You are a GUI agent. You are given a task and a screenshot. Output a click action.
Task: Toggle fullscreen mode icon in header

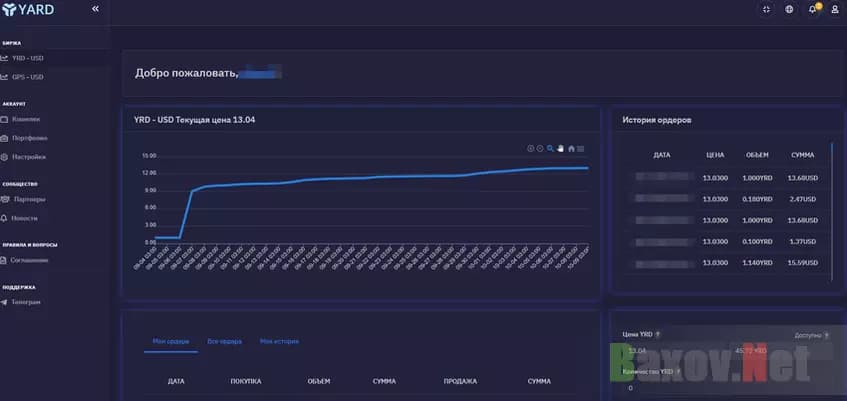point(766,9)
